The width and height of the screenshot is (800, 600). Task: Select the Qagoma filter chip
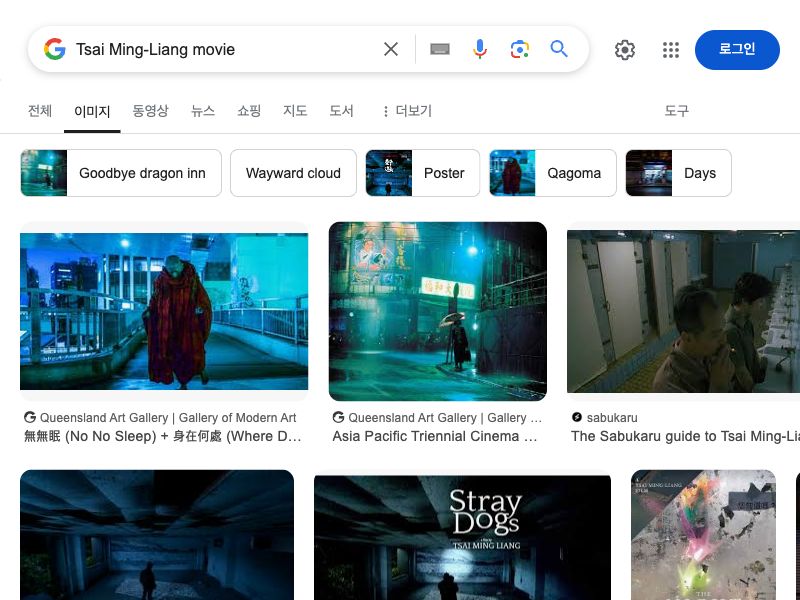click(x=553, y=173)
